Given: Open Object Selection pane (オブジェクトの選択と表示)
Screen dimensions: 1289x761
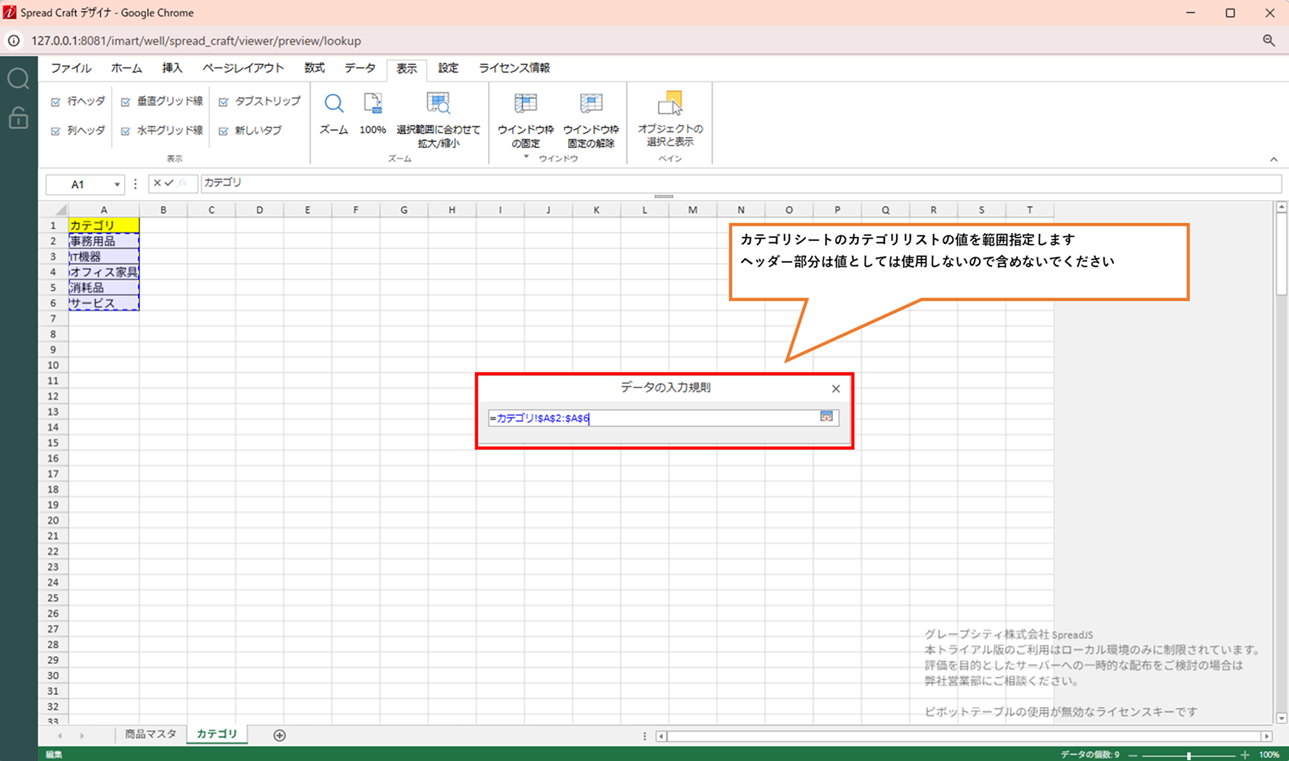Looking at the screenshot, I should pyautogui.click(x=670, y=105).
